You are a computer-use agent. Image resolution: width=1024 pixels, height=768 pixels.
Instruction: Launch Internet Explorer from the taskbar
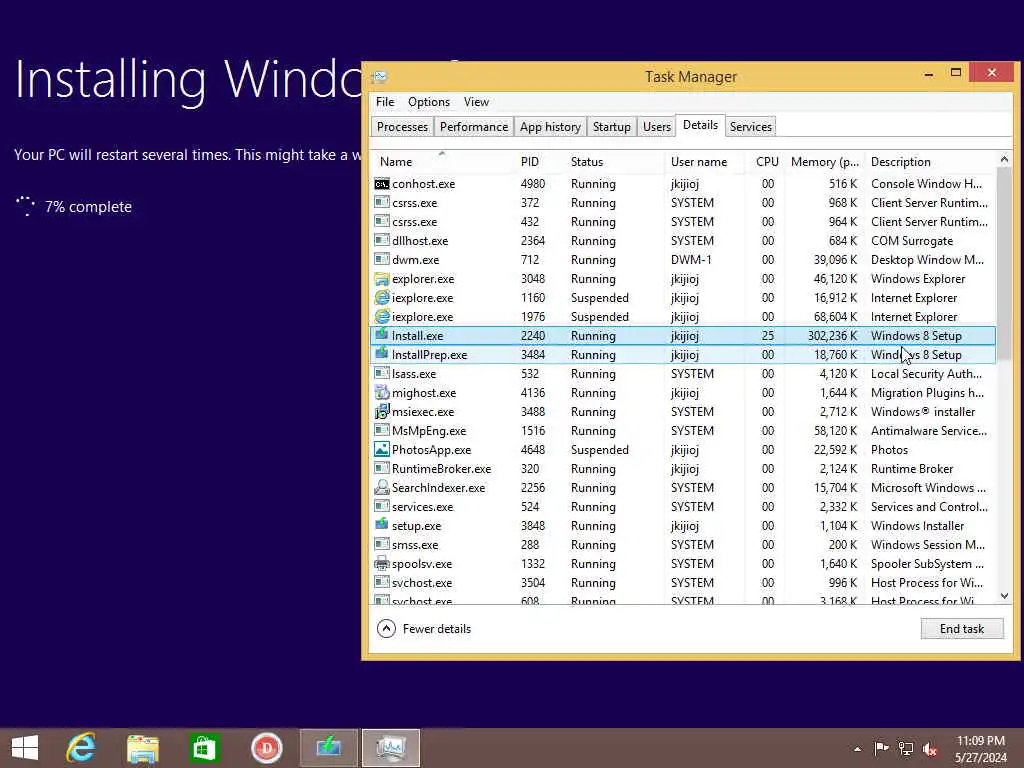click(81, 748)
